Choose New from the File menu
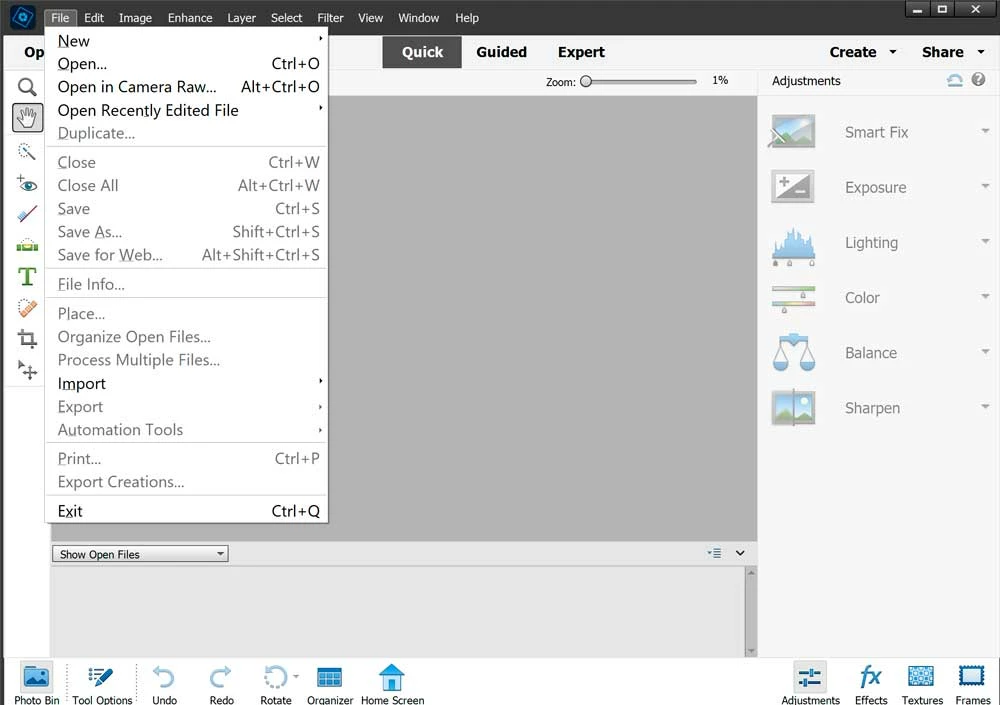Viewport: 1000px width, 705px height. pos(187,41)
